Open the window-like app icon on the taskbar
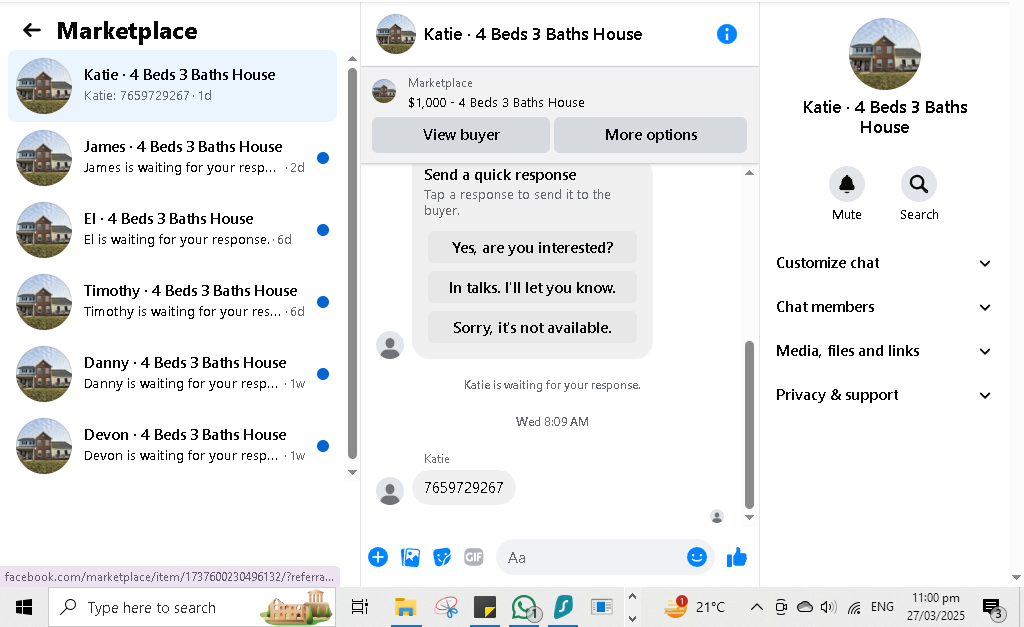 click(601, 607)
